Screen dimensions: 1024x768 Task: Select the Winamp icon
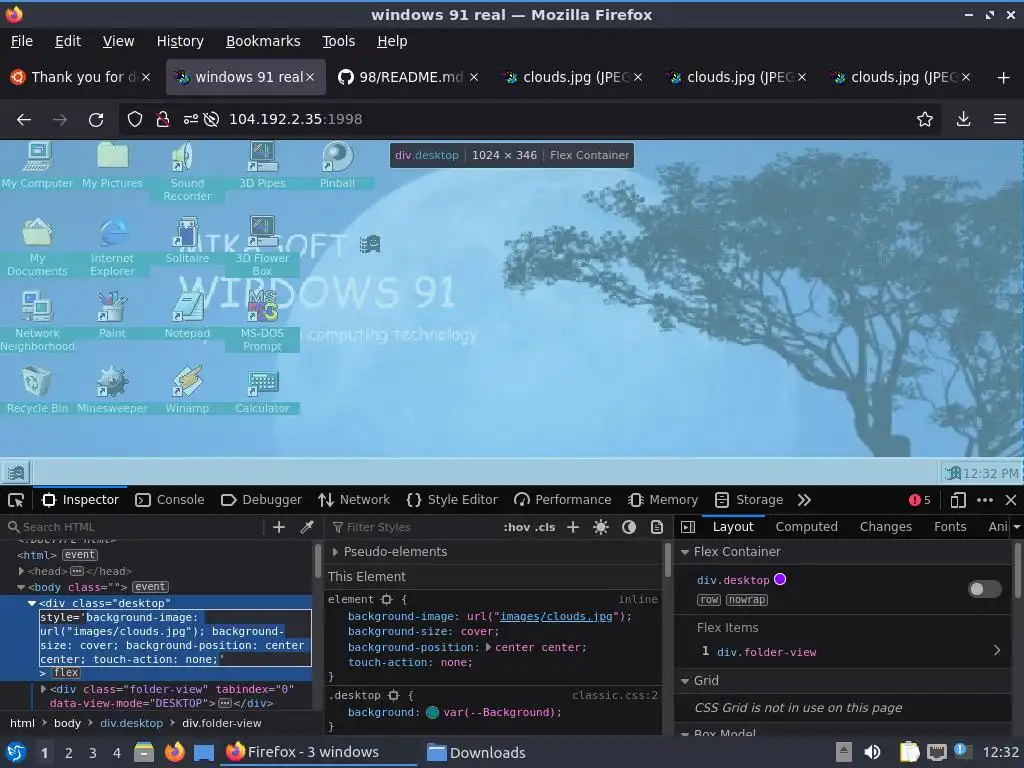[187, 391]
